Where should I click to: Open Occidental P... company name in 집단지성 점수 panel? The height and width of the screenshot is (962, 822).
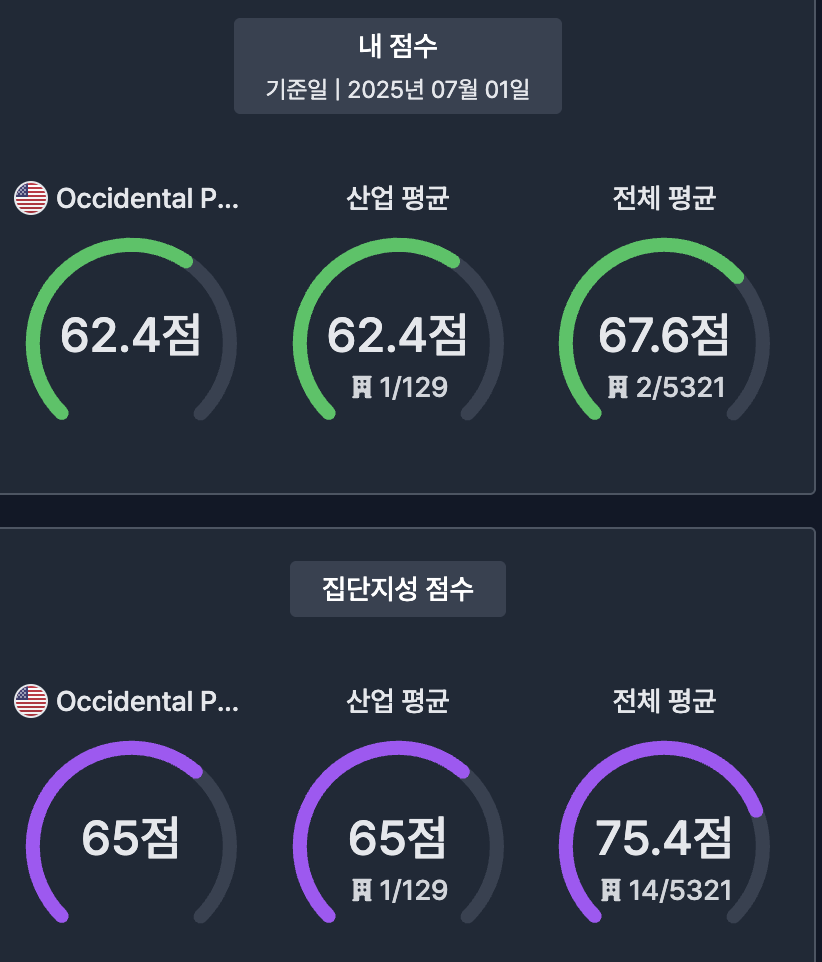point(148,701)
